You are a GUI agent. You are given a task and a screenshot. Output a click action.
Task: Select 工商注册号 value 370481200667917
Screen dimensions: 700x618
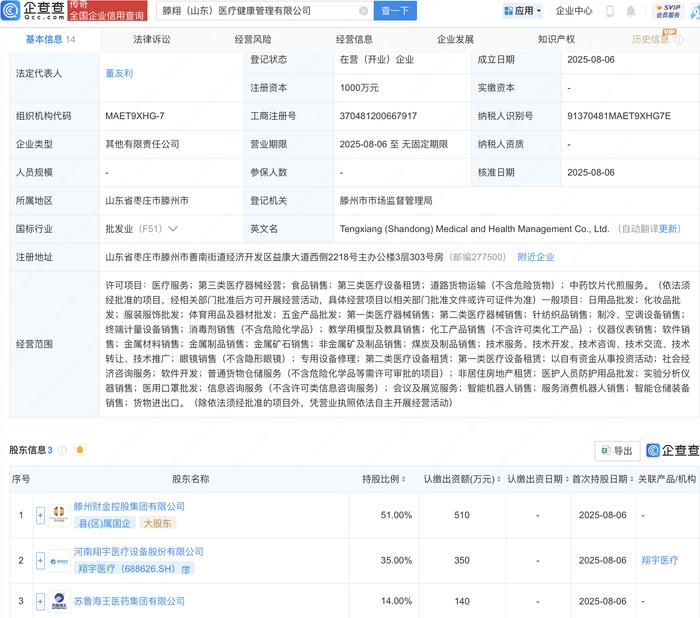click(378, 116)
